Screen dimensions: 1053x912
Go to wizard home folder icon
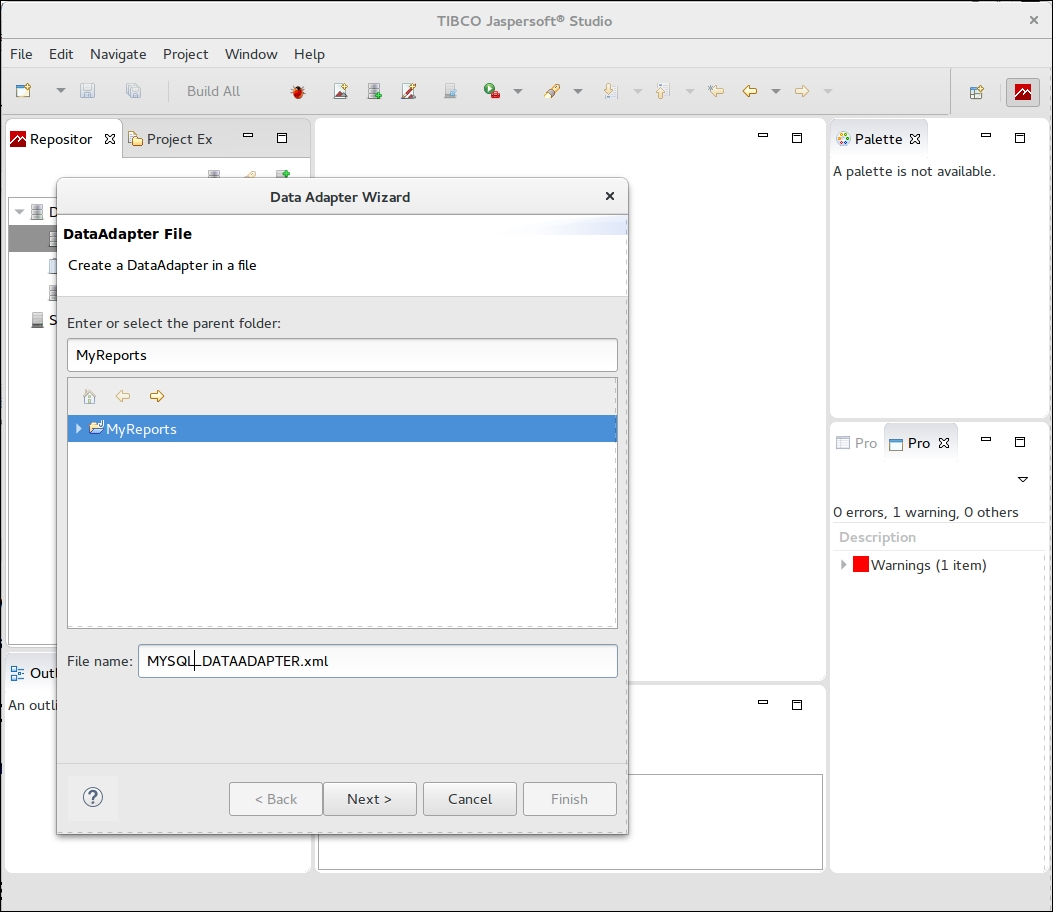(89, 396)
